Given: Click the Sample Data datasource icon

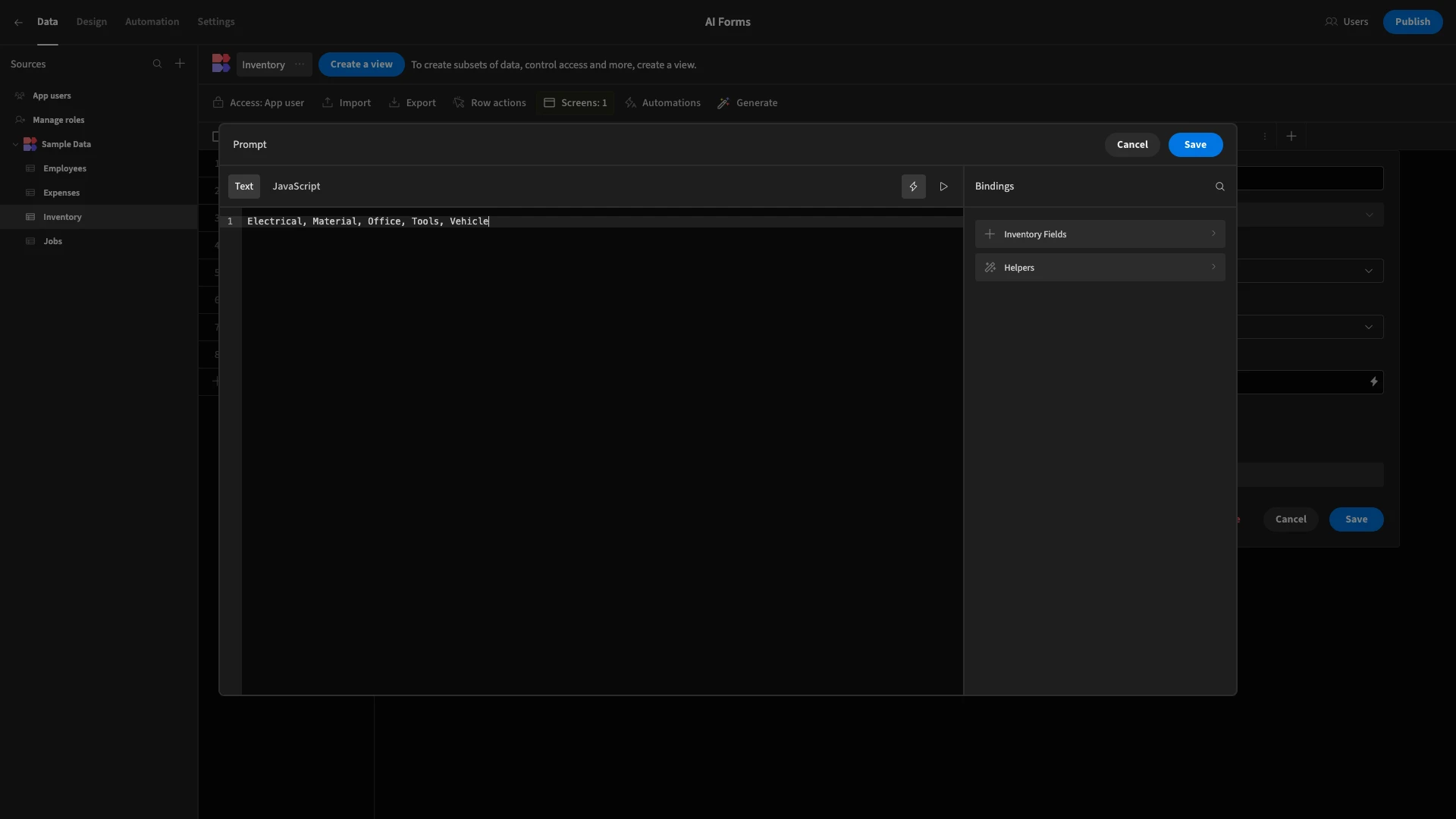Looking at the screenshot, I should coord(30,144).
